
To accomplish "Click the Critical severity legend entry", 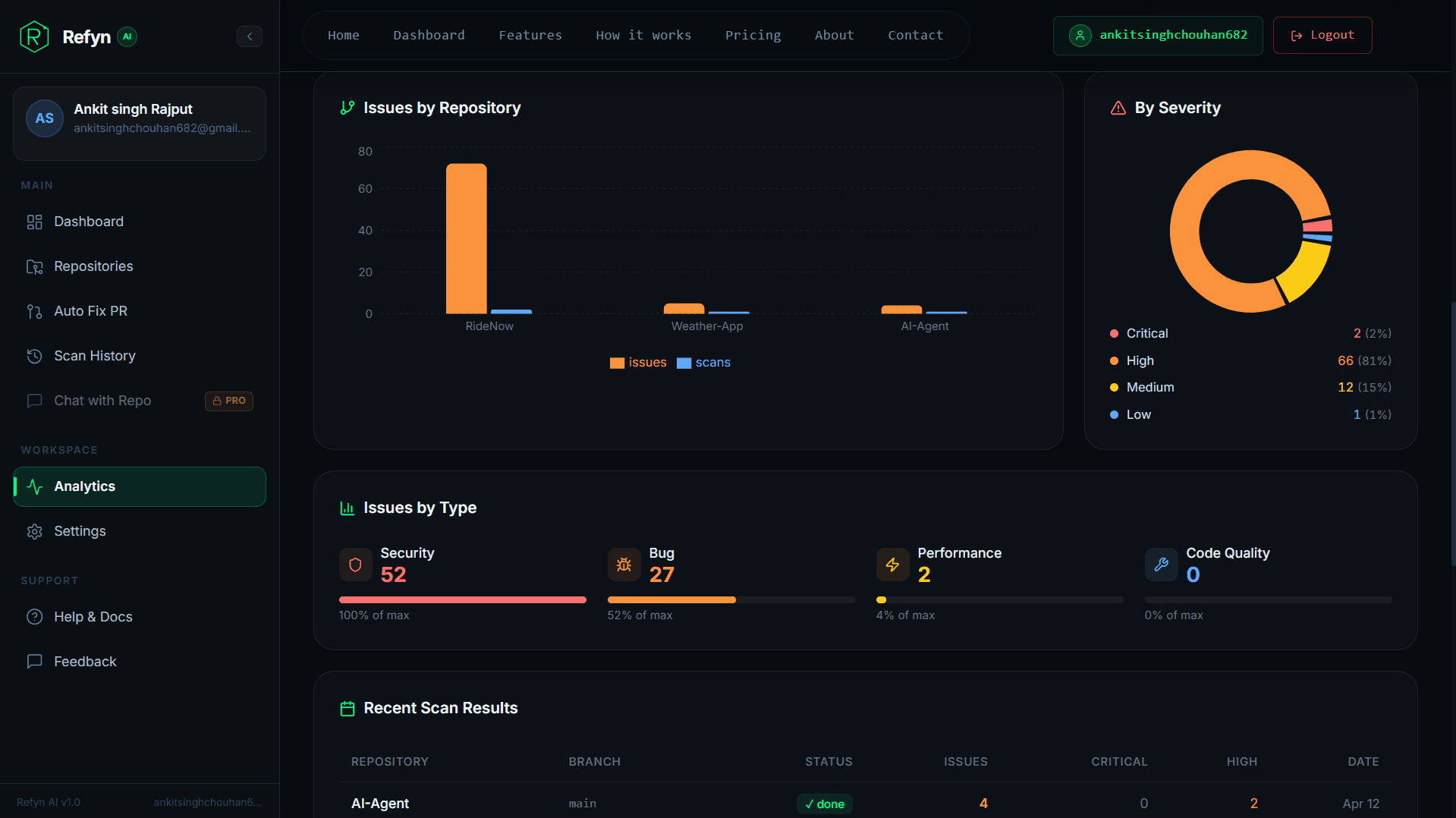I will coord(1146,333).
